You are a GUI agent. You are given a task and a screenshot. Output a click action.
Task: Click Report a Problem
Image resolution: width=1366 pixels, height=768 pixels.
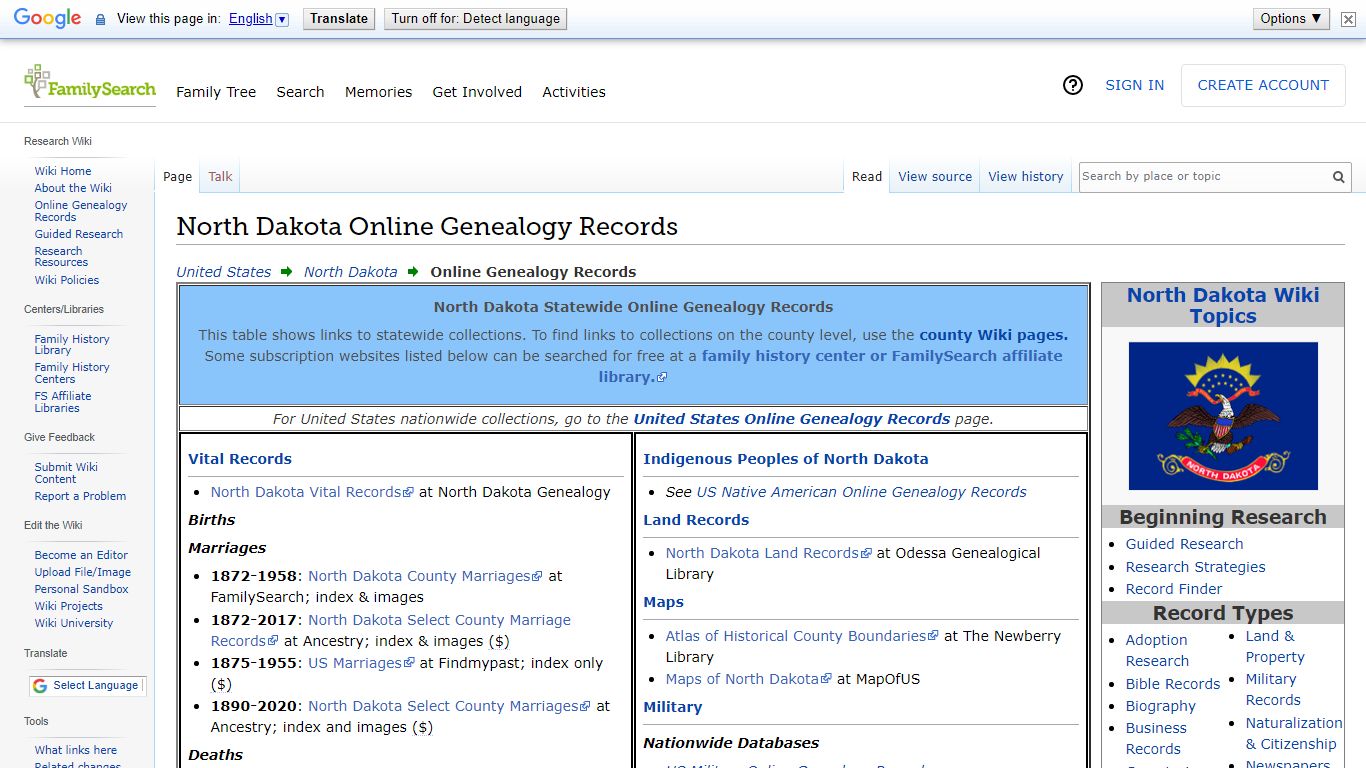click(x=80, y=496)
